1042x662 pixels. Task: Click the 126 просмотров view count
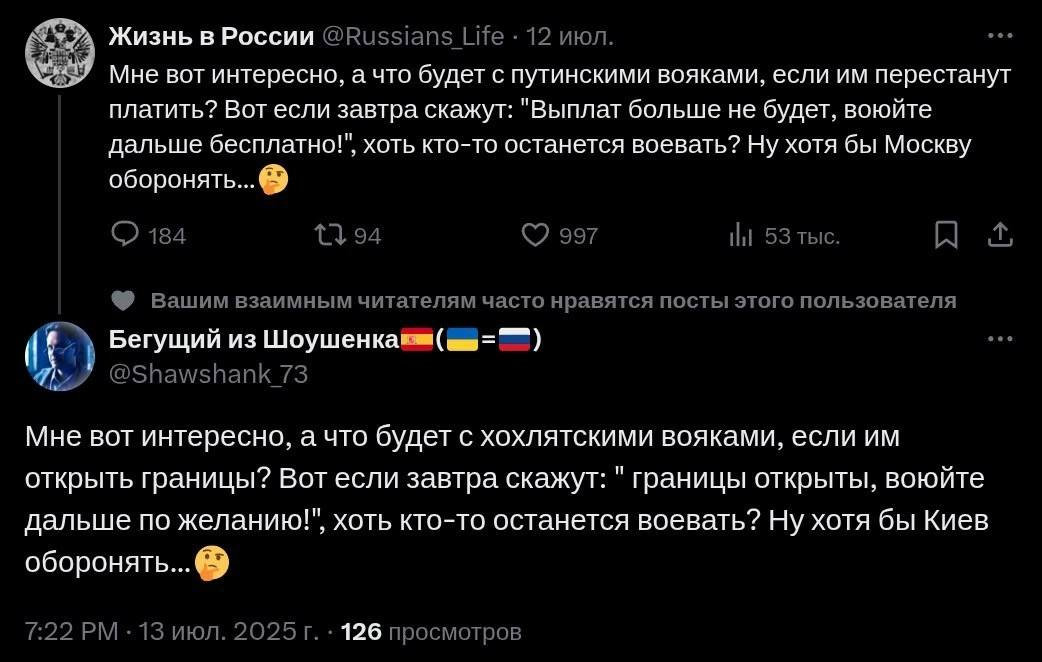tap(431, 632)
